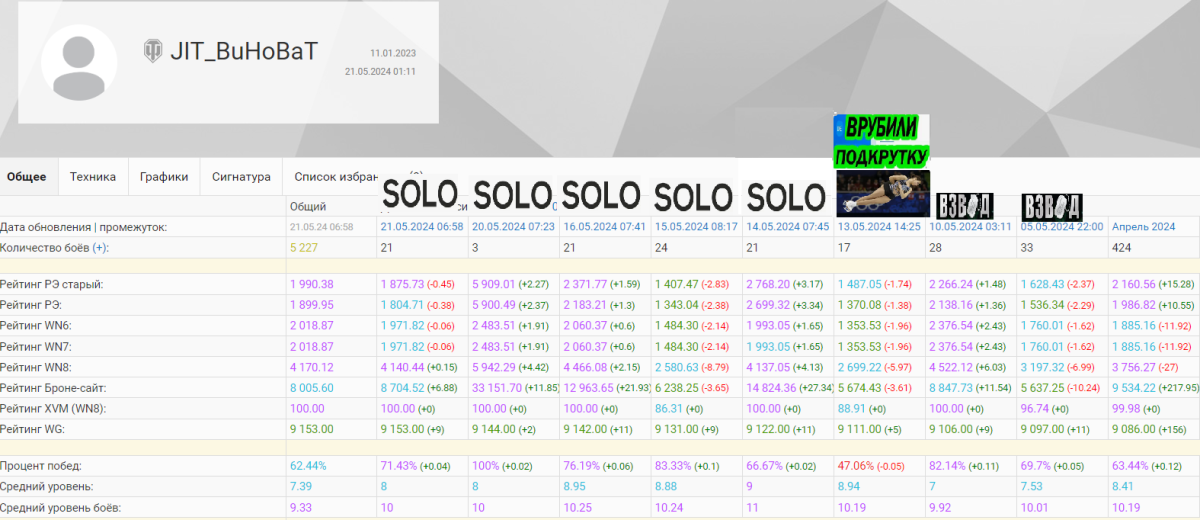Image resolution: width=1200 pixels, height=520 pixels.
Task: Click the (+) link next to Количество боёв
Action: coord(101,247)
